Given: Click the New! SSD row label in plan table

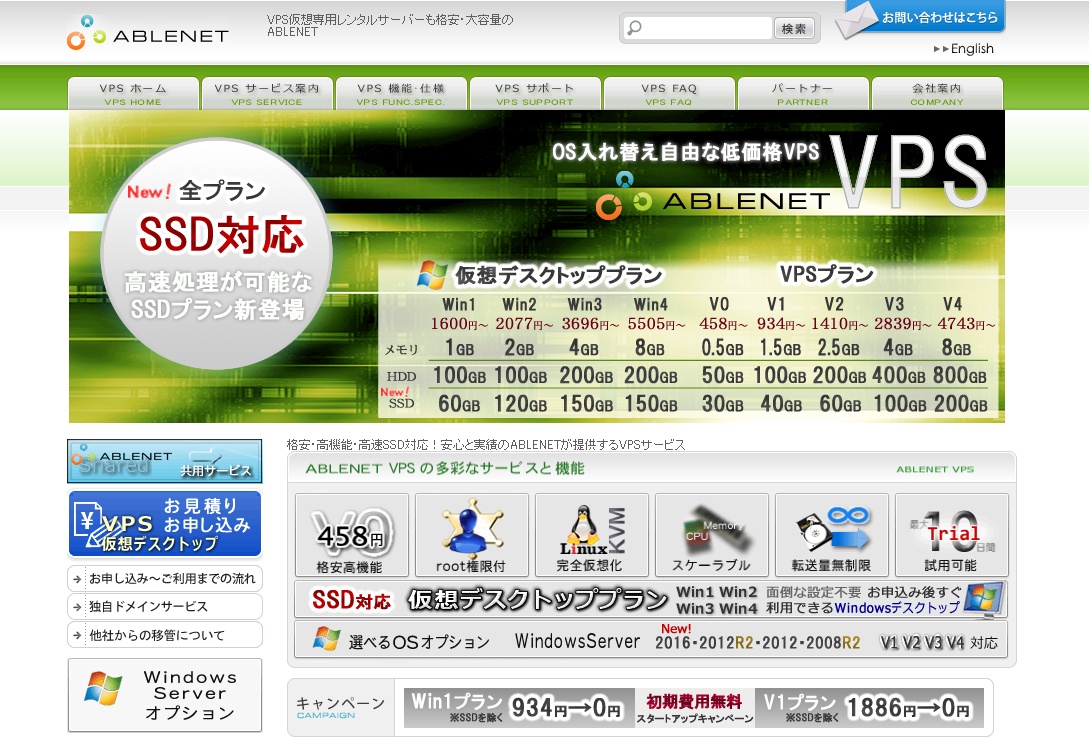Looking at the screenshot, I should pos(397,398).
